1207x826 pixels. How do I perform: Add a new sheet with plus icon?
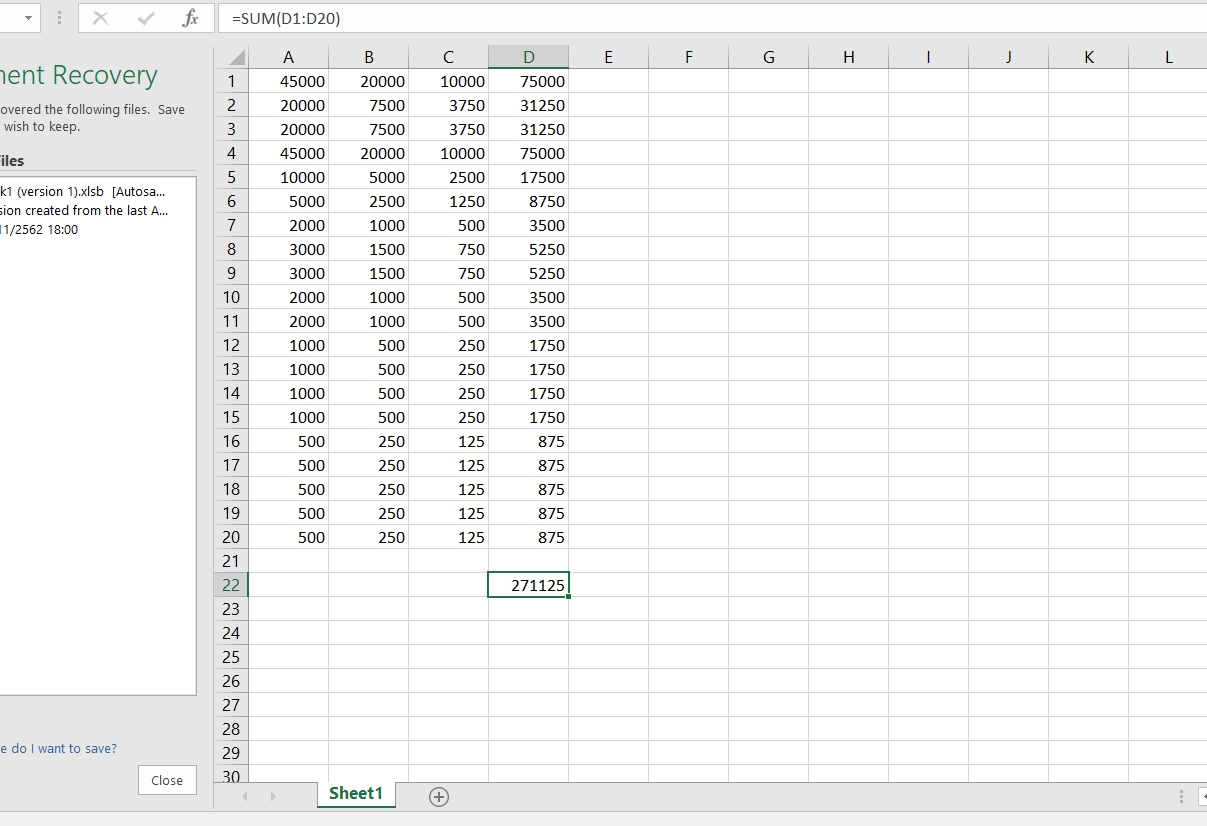[x=438, y=796]
